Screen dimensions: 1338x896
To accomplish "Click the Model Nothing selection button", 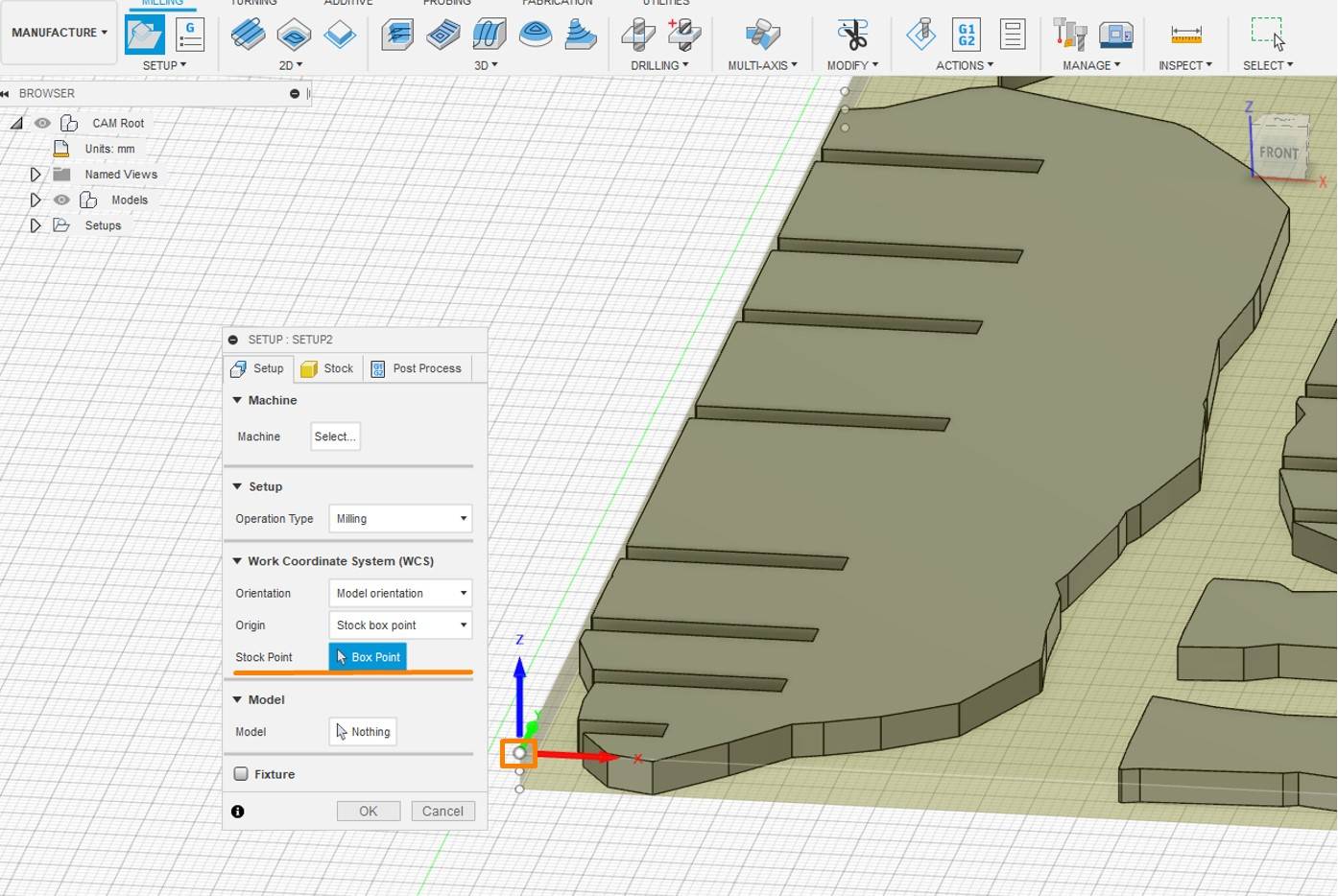I will pyautogui.click(x=363, y=732).
